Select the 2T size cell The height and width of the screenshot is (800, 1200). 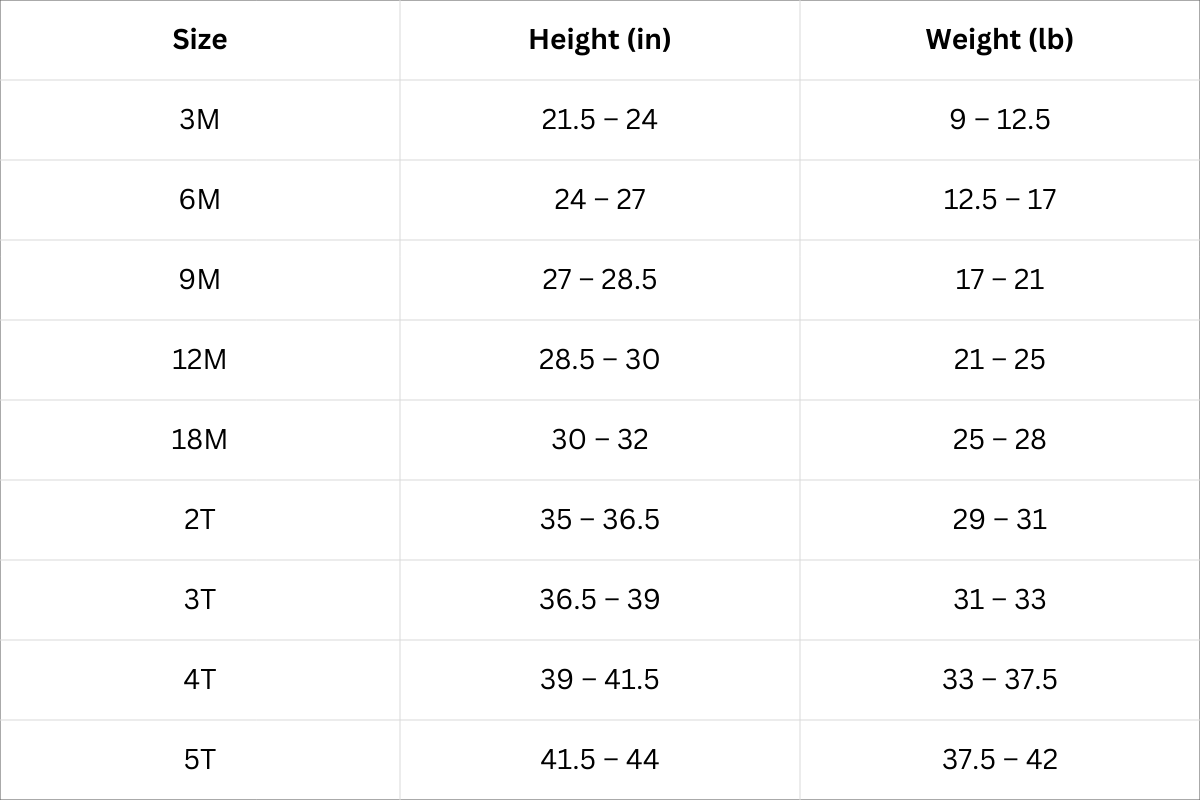point(200,520)
